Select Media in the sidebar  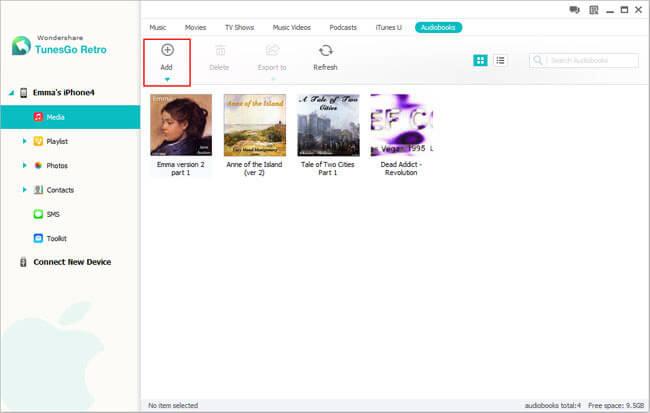coord(70,117)
